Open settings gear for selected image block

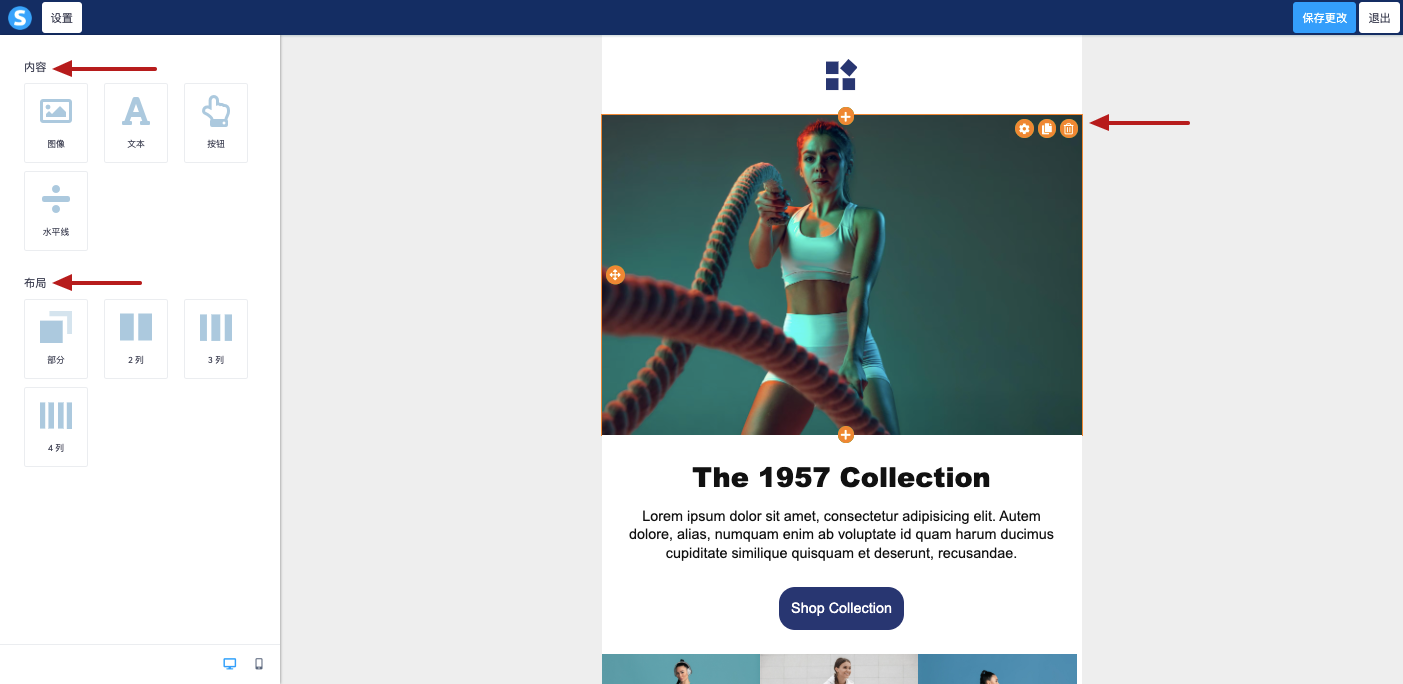[1024, 128]
